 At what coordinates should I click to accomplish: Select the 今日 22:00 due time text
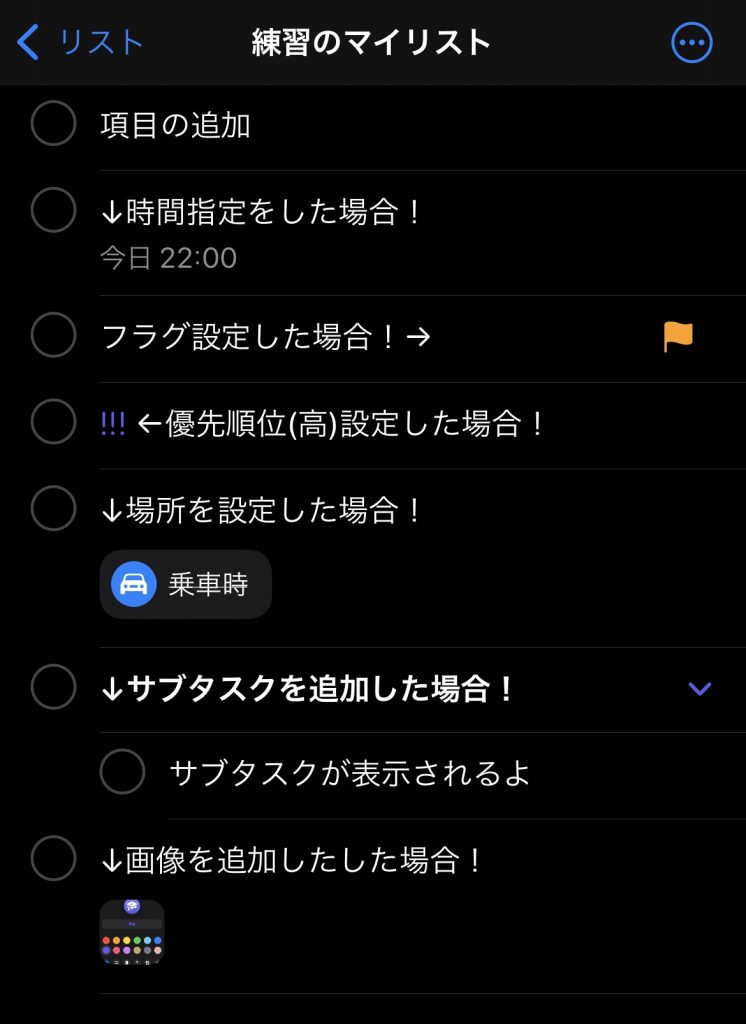coord(169,258)
